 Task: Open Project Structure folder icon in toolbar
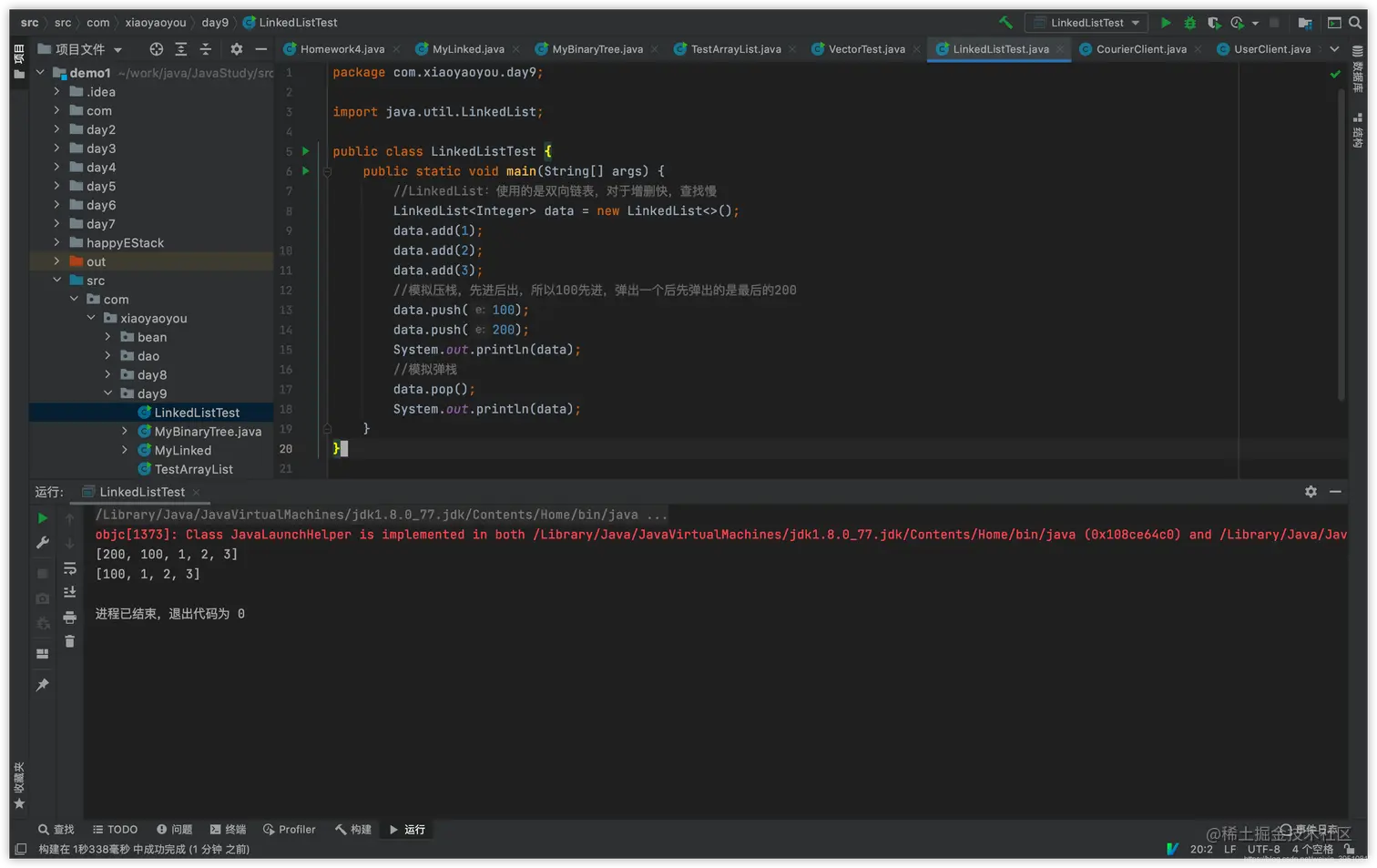(1305, 23)
